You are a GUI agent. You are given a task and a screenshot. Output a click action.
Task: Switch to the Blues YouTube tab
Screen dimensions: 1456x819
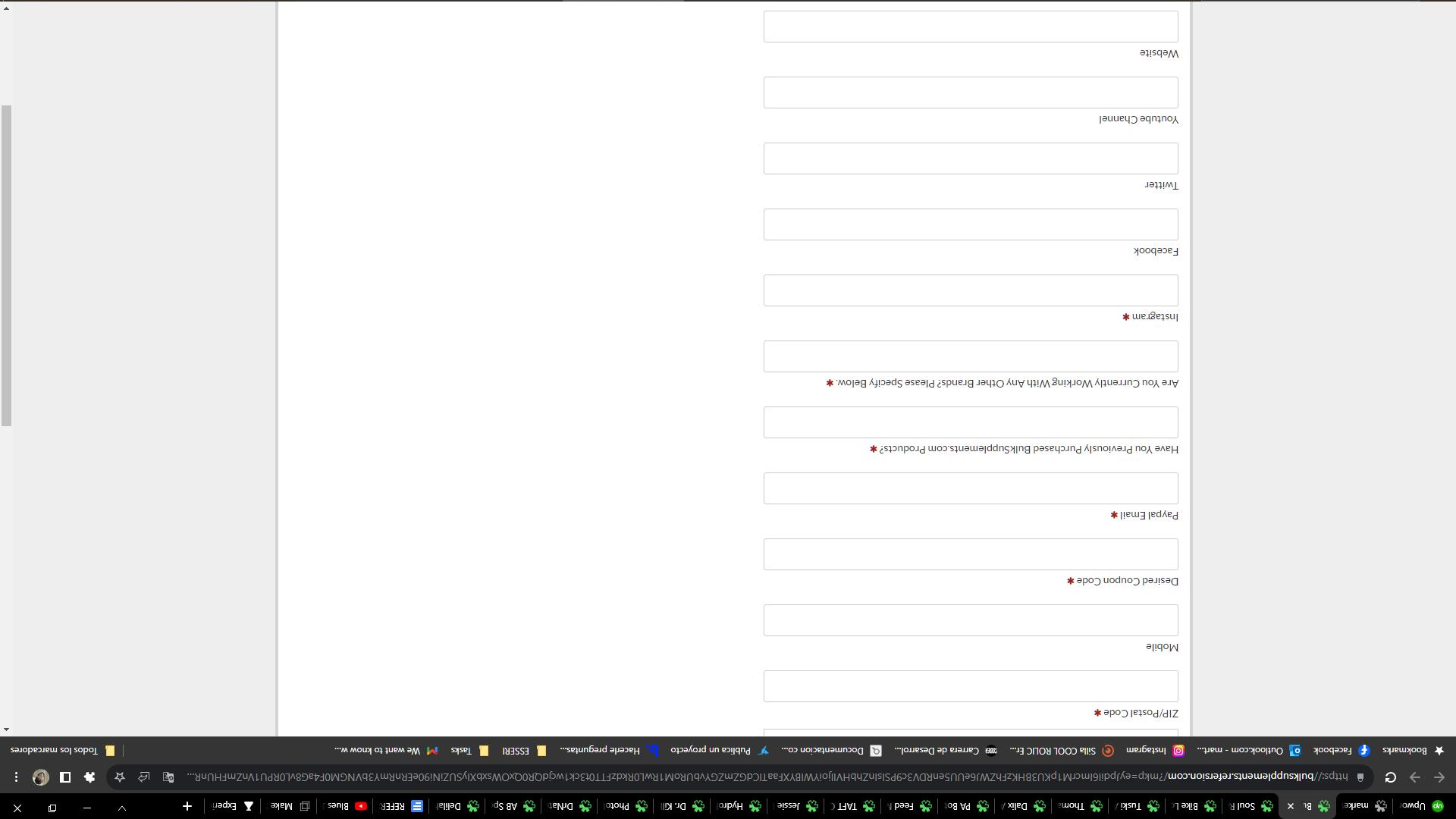[344, 806]
